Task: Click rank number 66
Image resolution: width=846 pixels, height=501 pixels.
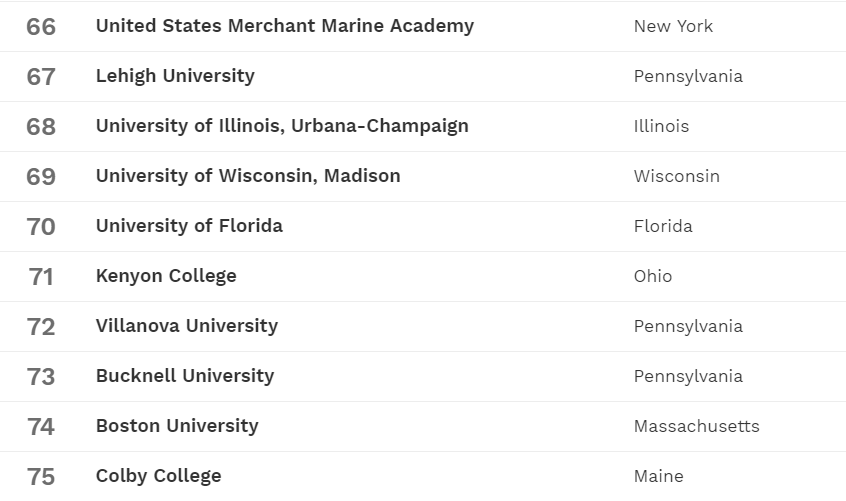Action: point(41,27)
